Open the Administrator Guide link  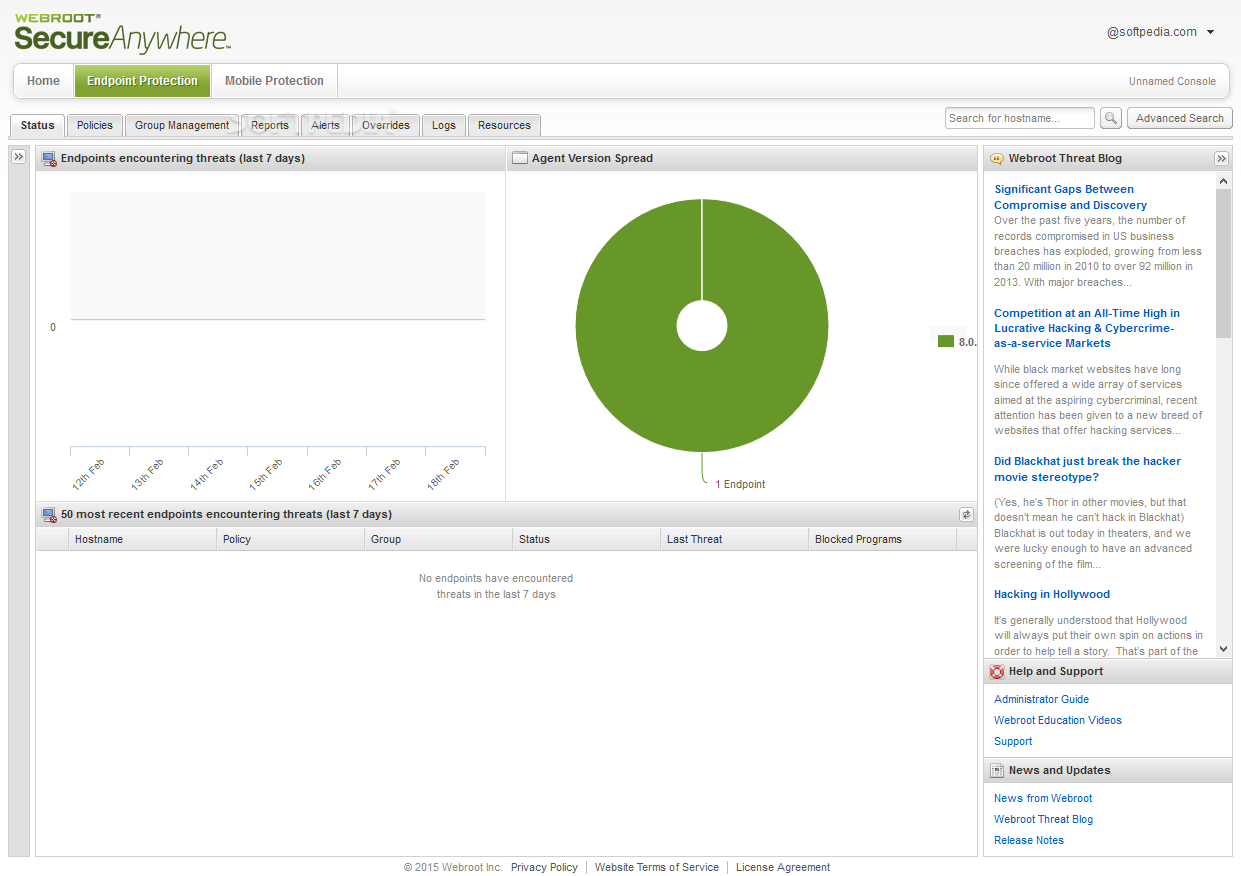coord(1041,699)
